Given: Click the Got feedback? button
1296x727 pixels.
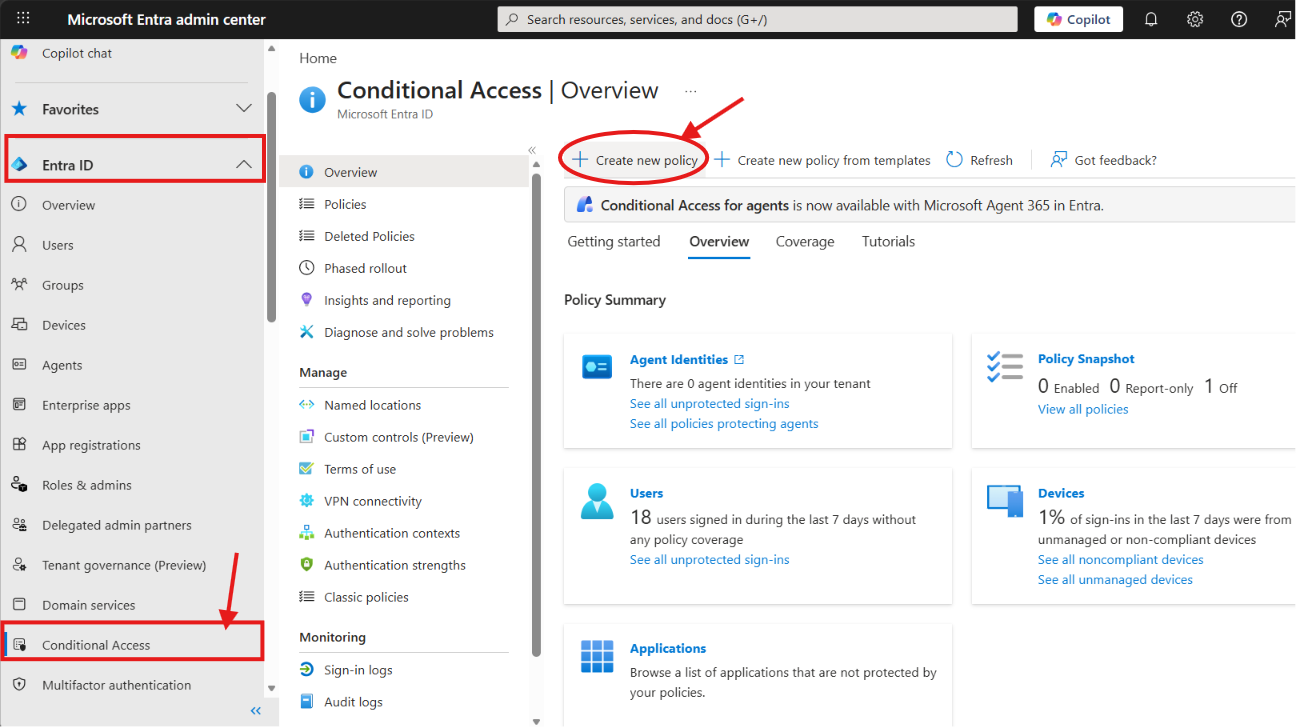Looking at the screenshot, I should [x=1104, y=160].
